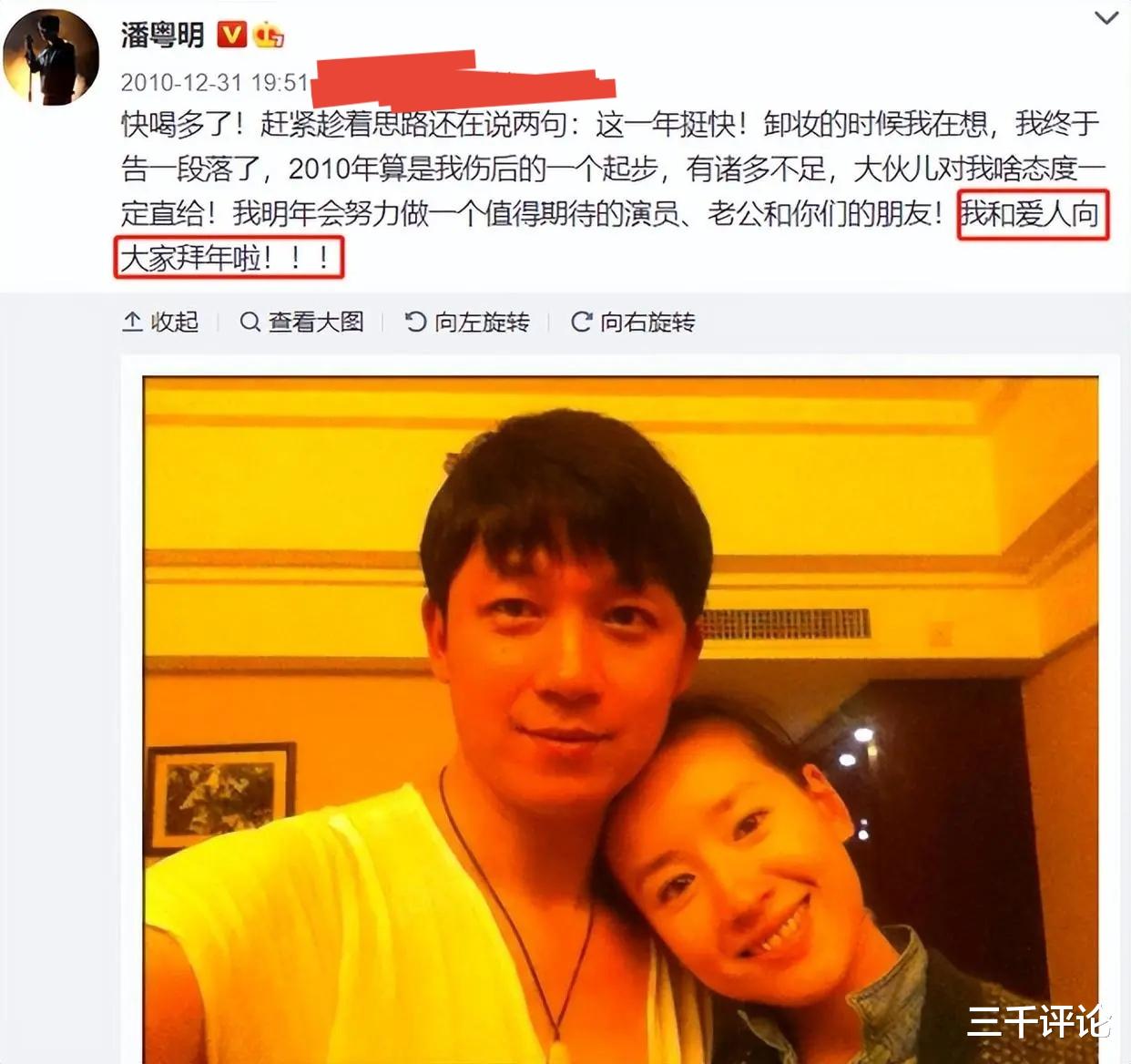Expand the post options chevron menu
Screen dimensions: 1131x1064
click(x=1106, y=18)
